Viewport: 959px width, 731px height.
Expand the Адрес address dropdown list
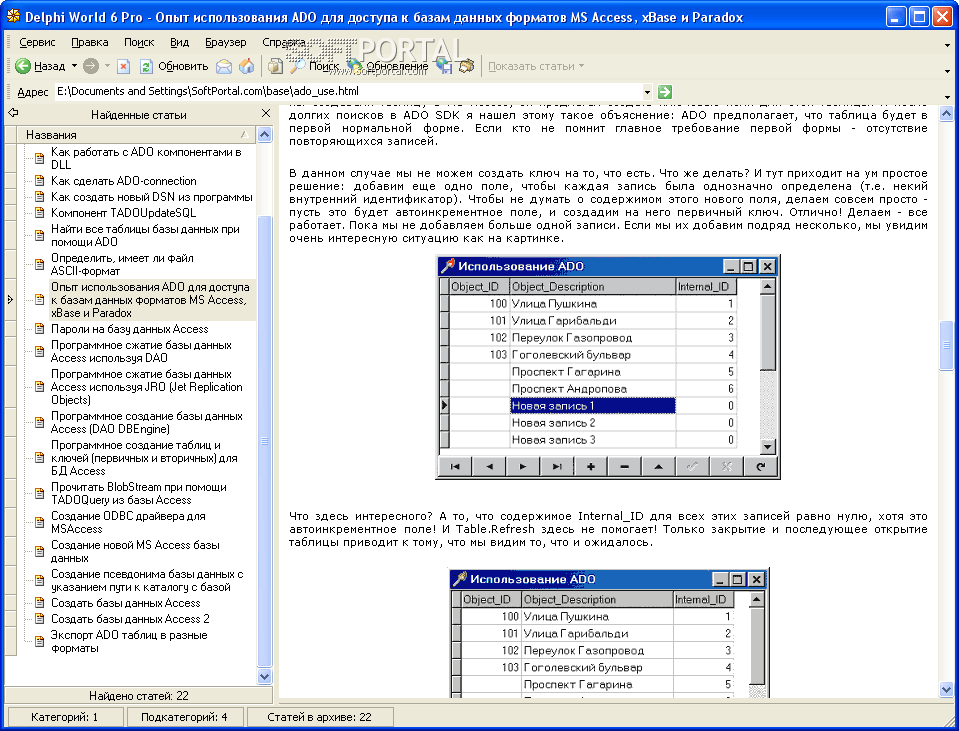coord(647,92)
